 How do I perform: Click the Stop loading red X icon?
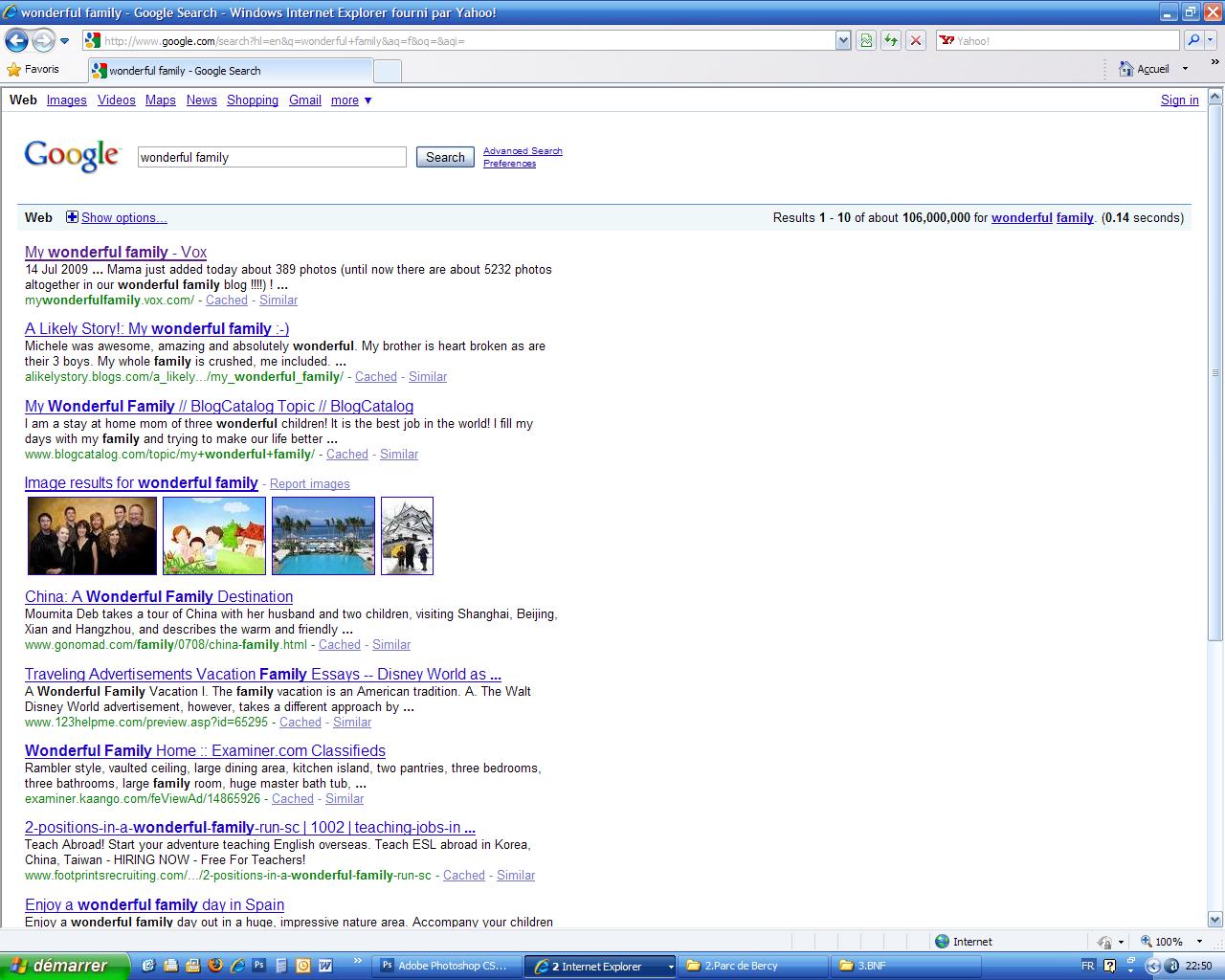click(916, 40)
